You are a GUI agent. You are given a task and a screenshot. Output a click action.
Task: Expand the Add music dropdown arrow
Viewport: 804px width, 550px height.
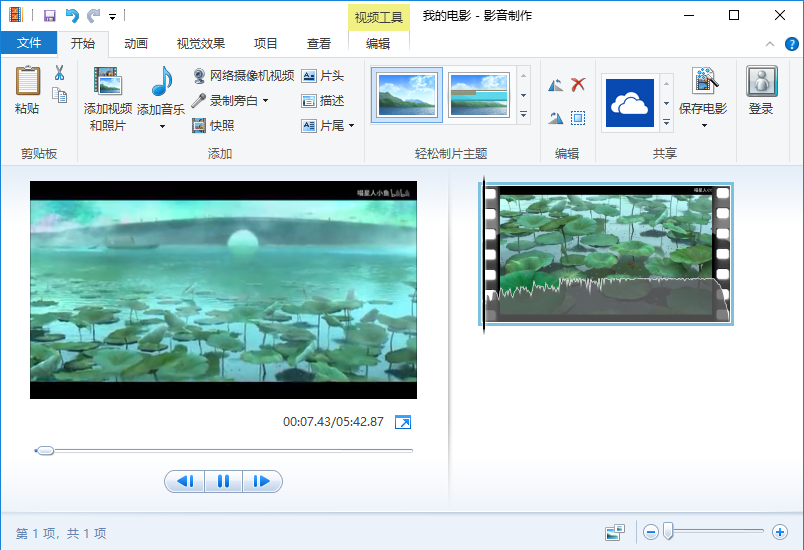[x=162, y=126]
